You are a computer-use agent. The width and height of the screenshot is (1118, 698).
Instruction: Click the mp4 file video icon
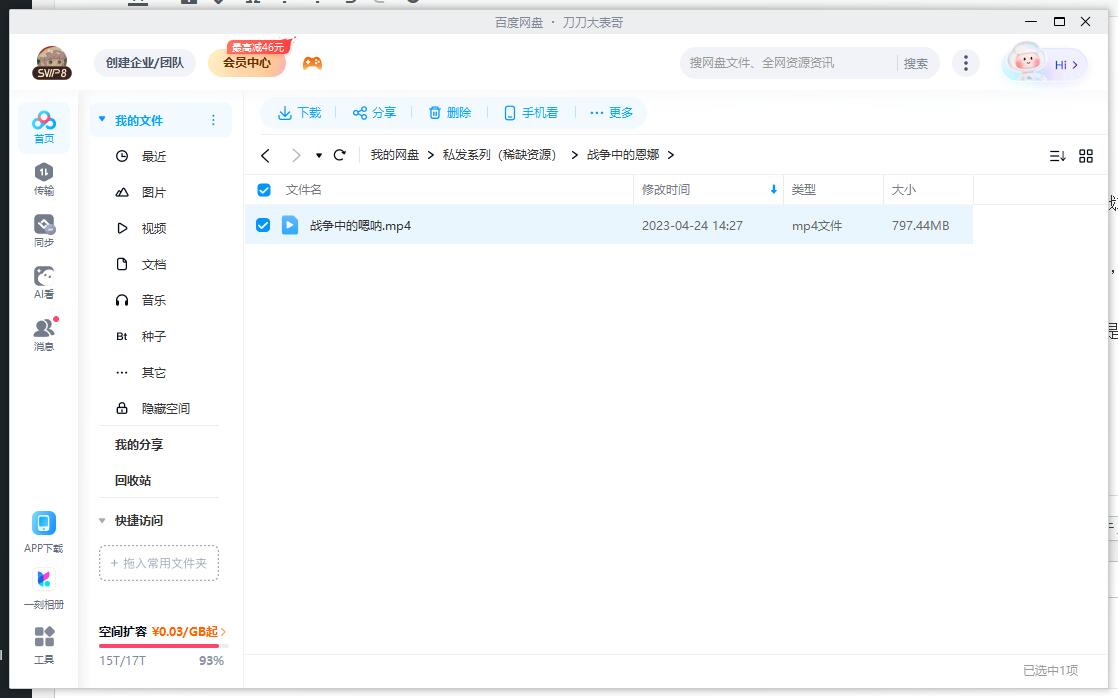pos(289,225)
